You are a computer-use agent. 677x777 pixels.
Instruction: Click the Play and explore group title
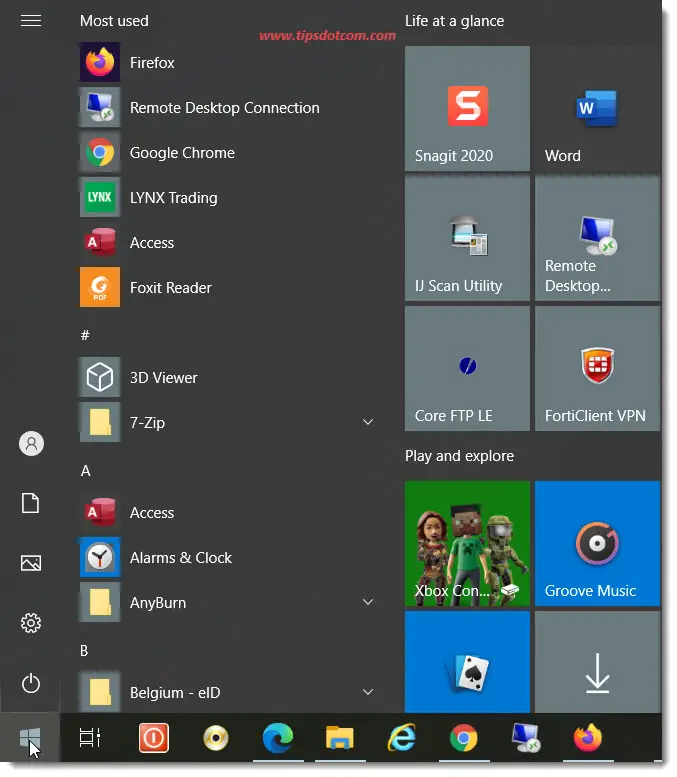tap(459, 456)
